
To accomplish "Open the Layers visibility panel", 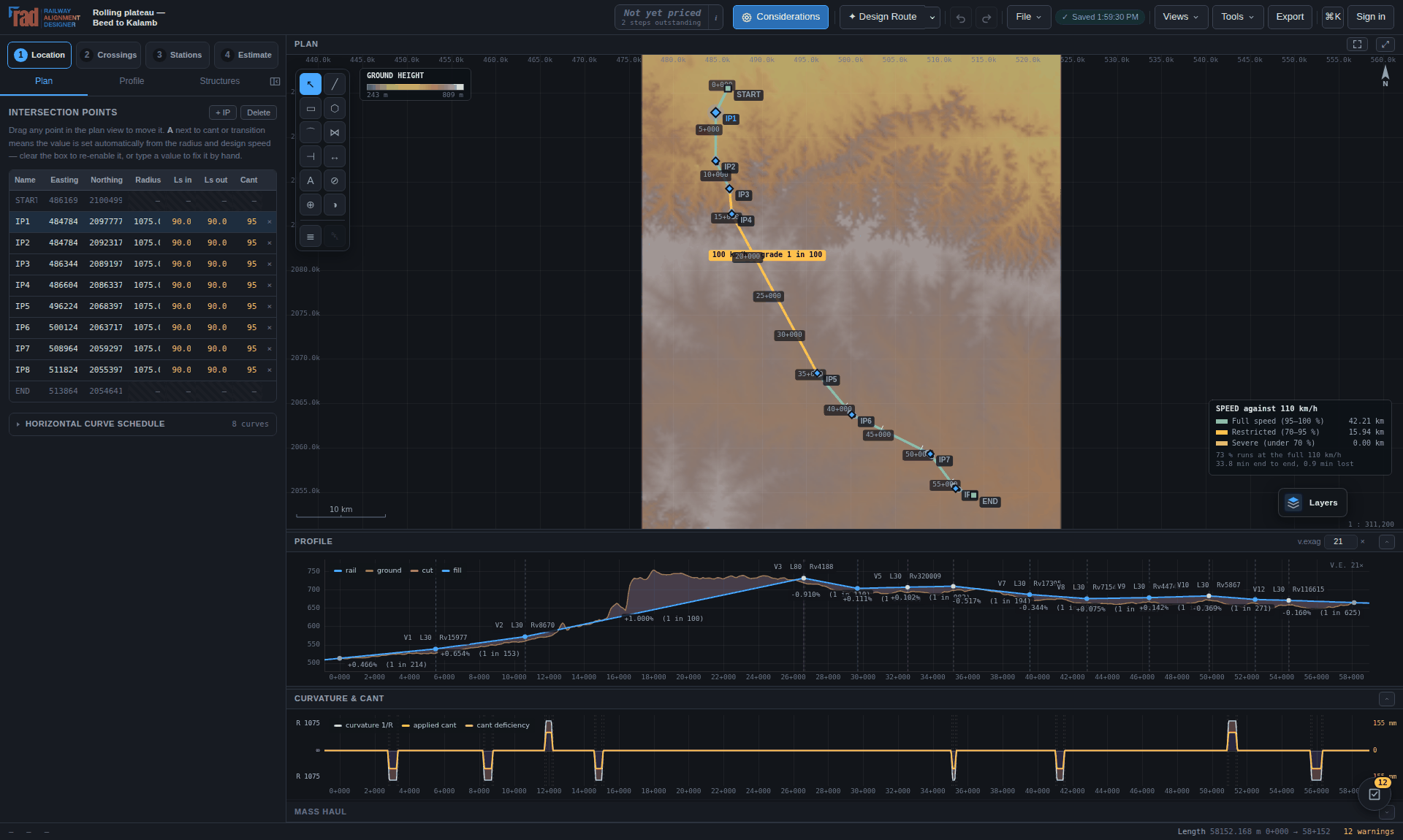I will (x=1312, y=503).
